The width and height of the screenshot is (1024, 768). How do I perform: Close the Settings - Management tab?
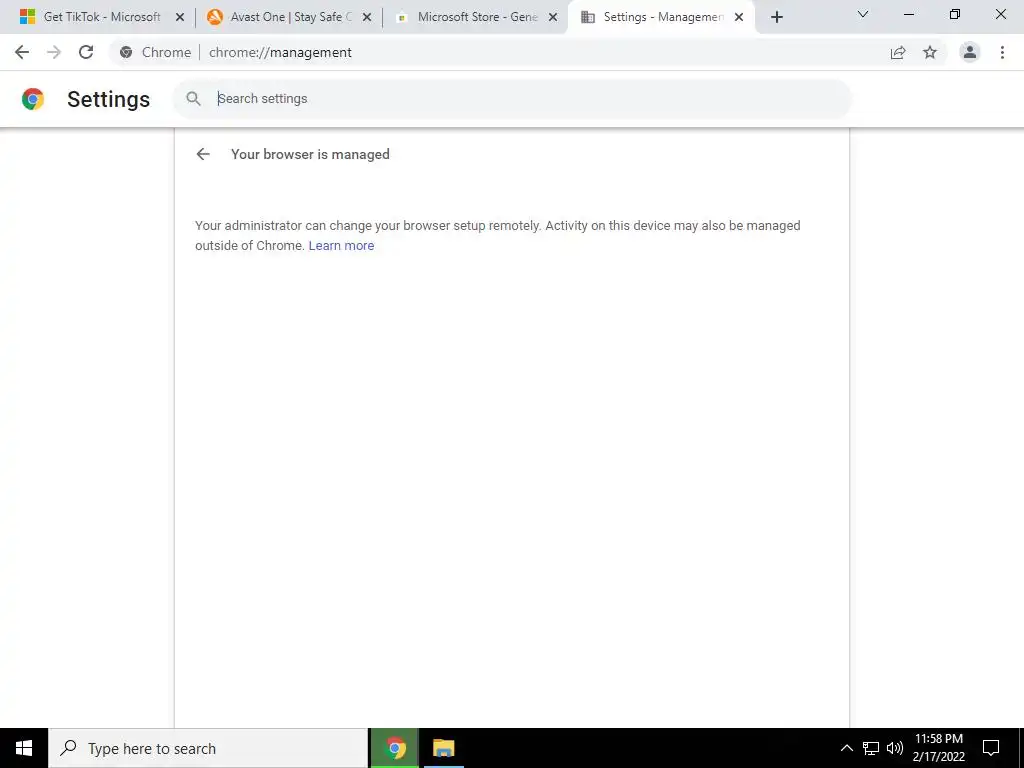click(739, 18)
